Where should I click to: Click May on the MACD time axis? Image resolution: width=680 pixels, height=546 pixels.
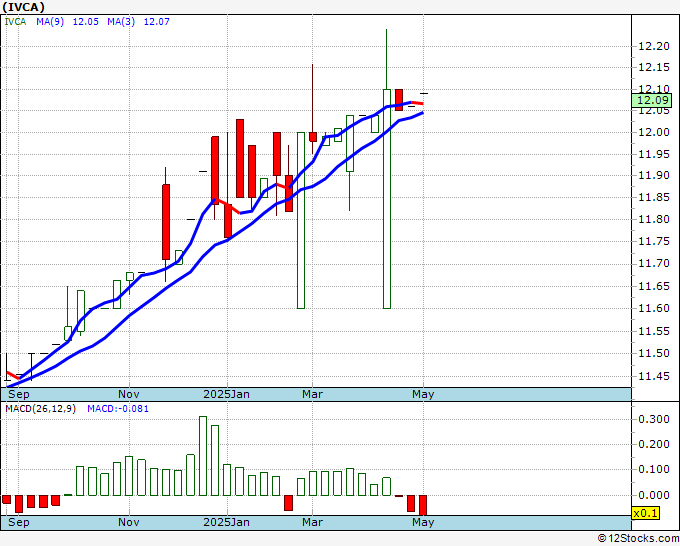[423, 522]
